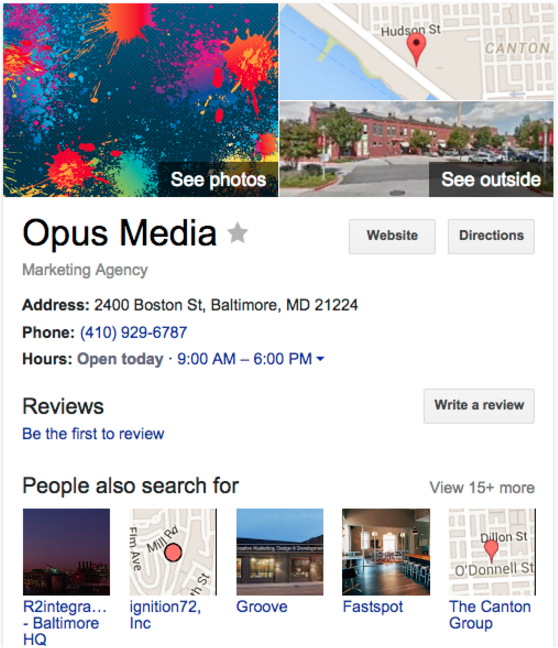Screen dimensions: 558x648
Task: Click the gray star beside Opus Media
Action: 238,233
